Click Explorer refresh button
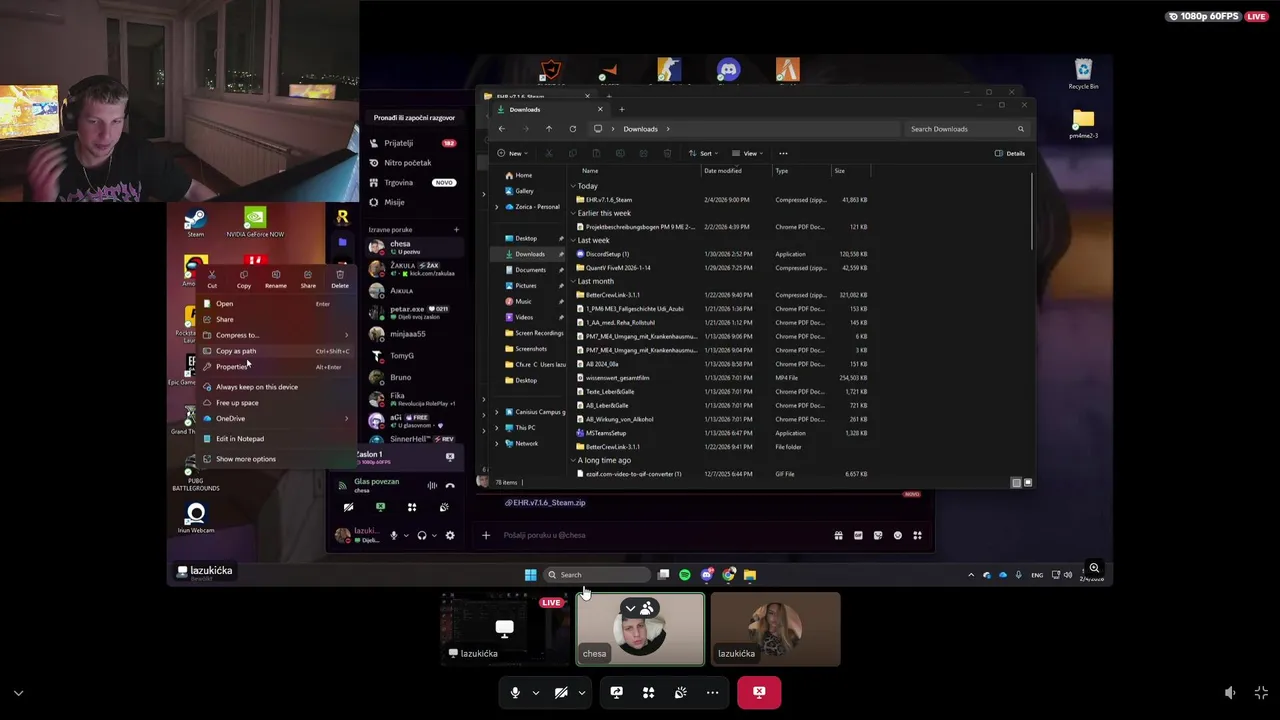This screenshot has width=1280, height=720. 572,129
